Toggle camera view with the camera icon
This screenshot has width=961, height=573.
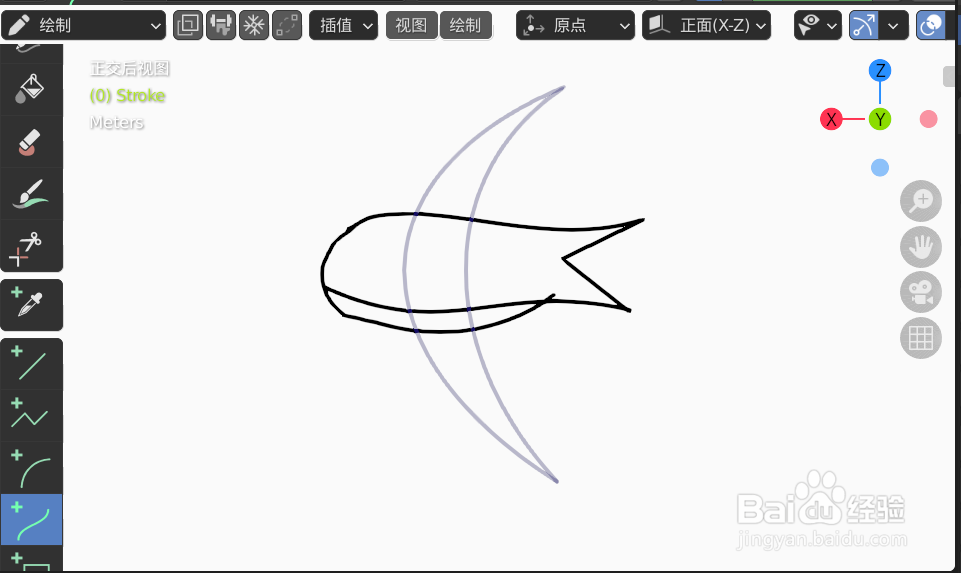[921, 292]
